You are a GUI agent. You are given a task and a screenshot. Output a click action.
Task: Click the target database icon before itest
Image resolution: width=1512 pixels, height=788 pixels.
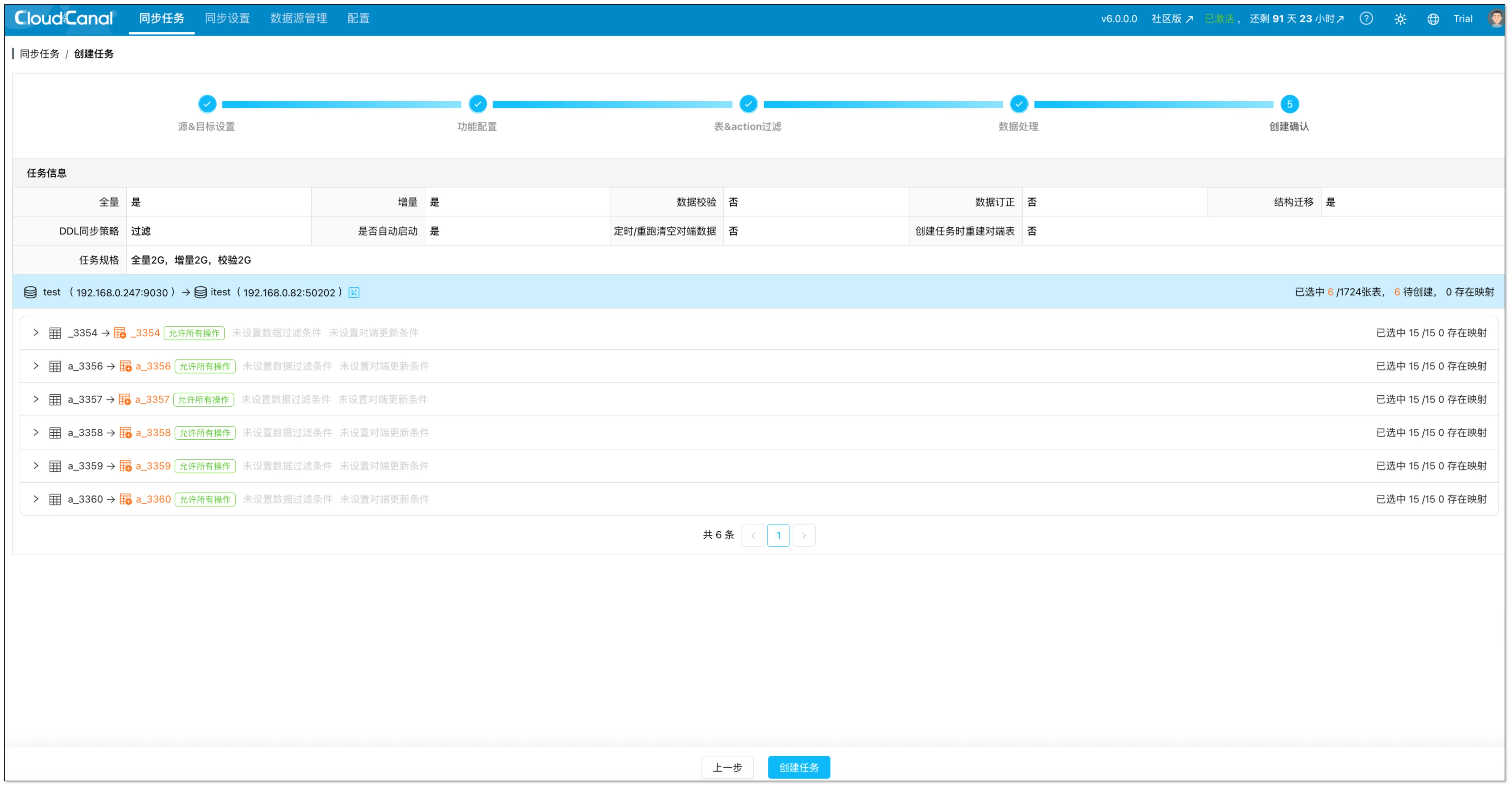(200, 292)
